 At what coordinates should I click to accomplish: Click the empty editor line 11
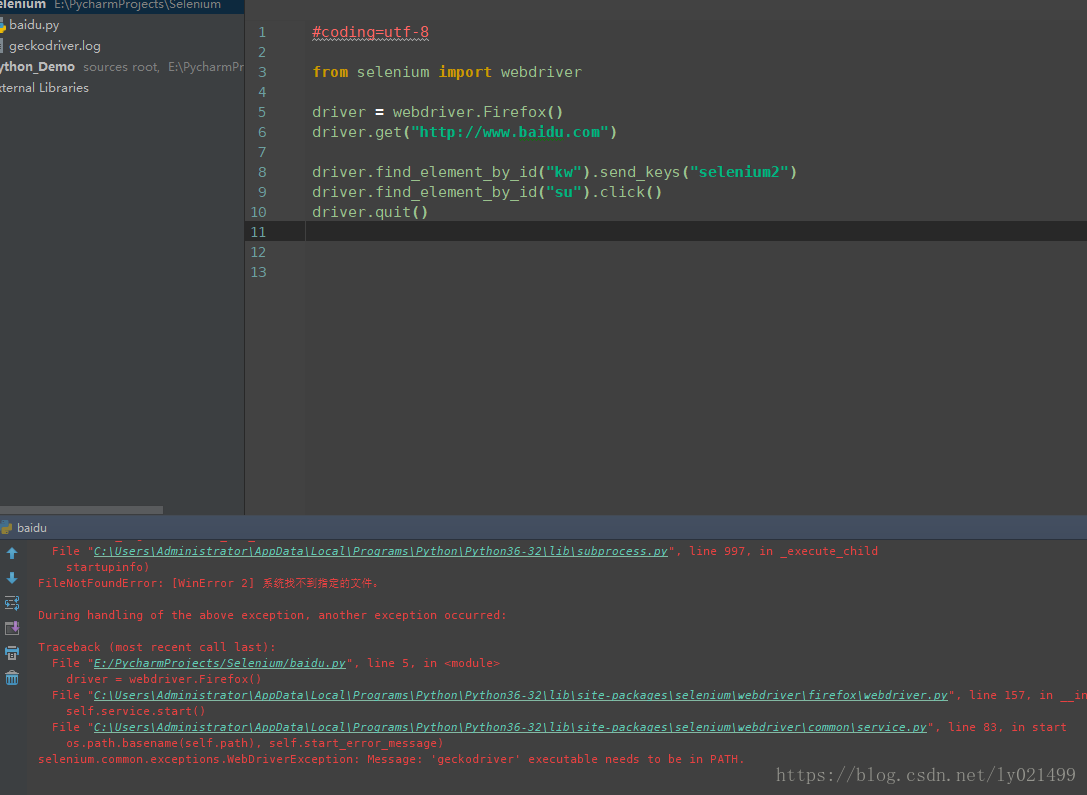(x=696, y=231)
